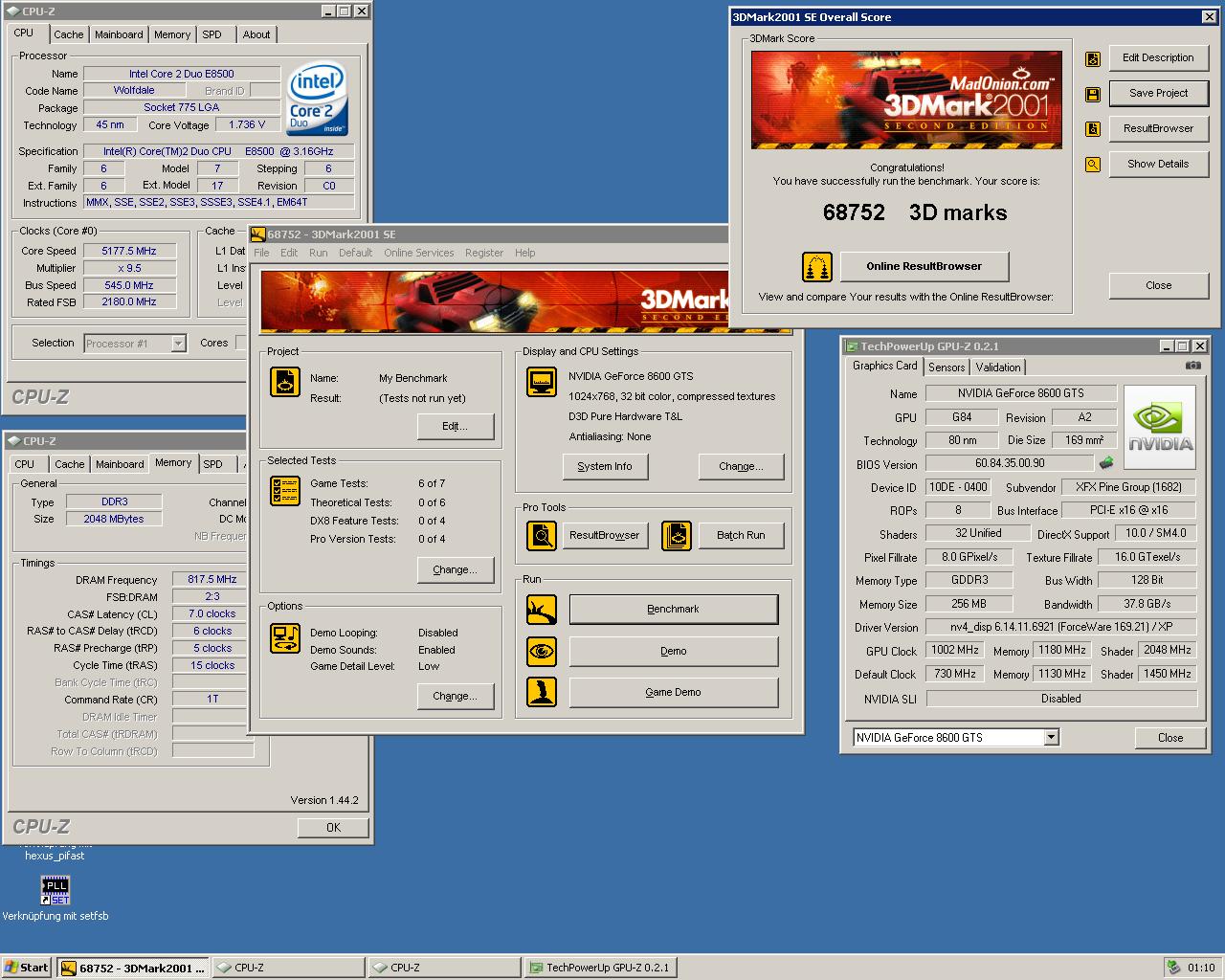Click Close in the GPU-Z window
This screenshot has height=980, width=1225.
tap(1169, 738)
